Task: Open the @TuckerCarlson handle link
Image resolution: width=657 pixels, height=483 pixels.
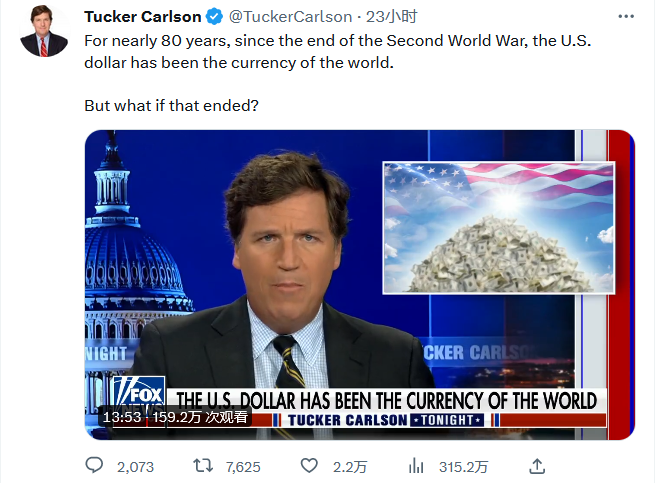Action: 290,17
